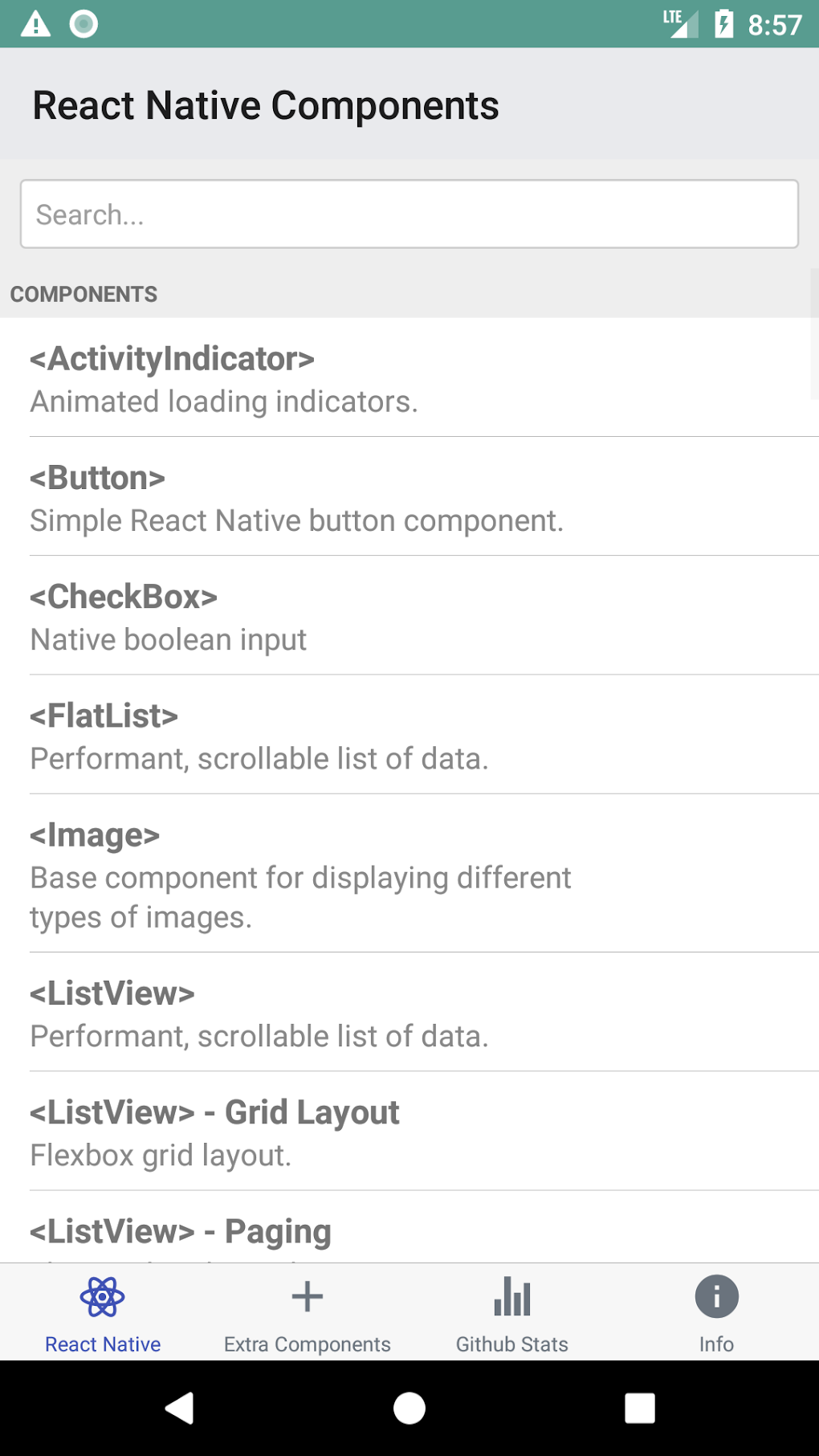Switch to the Extra Components tab

coord(307,1313)
